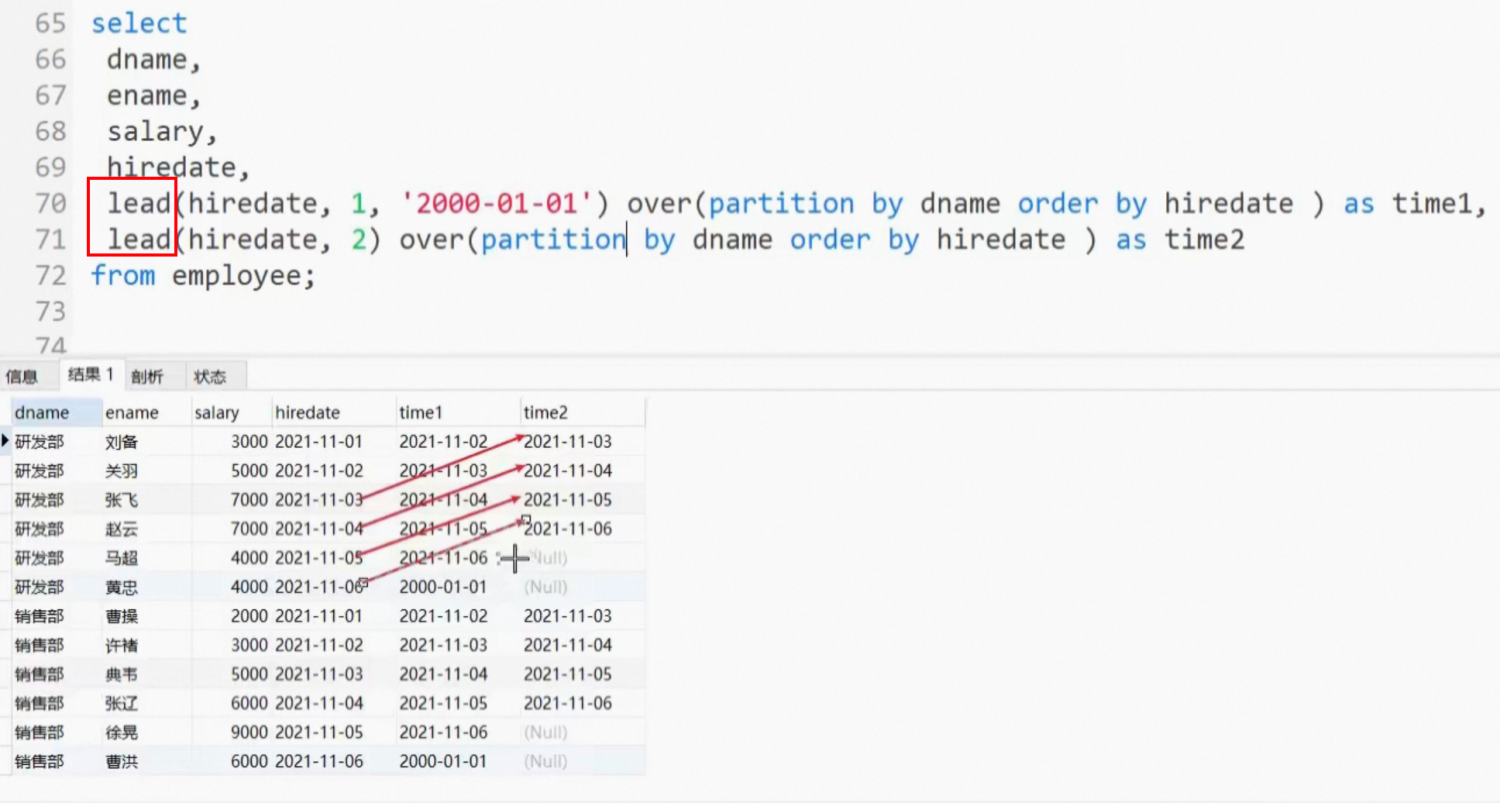Image resolution: width=1500 pixels, height=803 pixels.
Task: Click dname 研发部 in 赵云's row
Action: click(39, 528)
